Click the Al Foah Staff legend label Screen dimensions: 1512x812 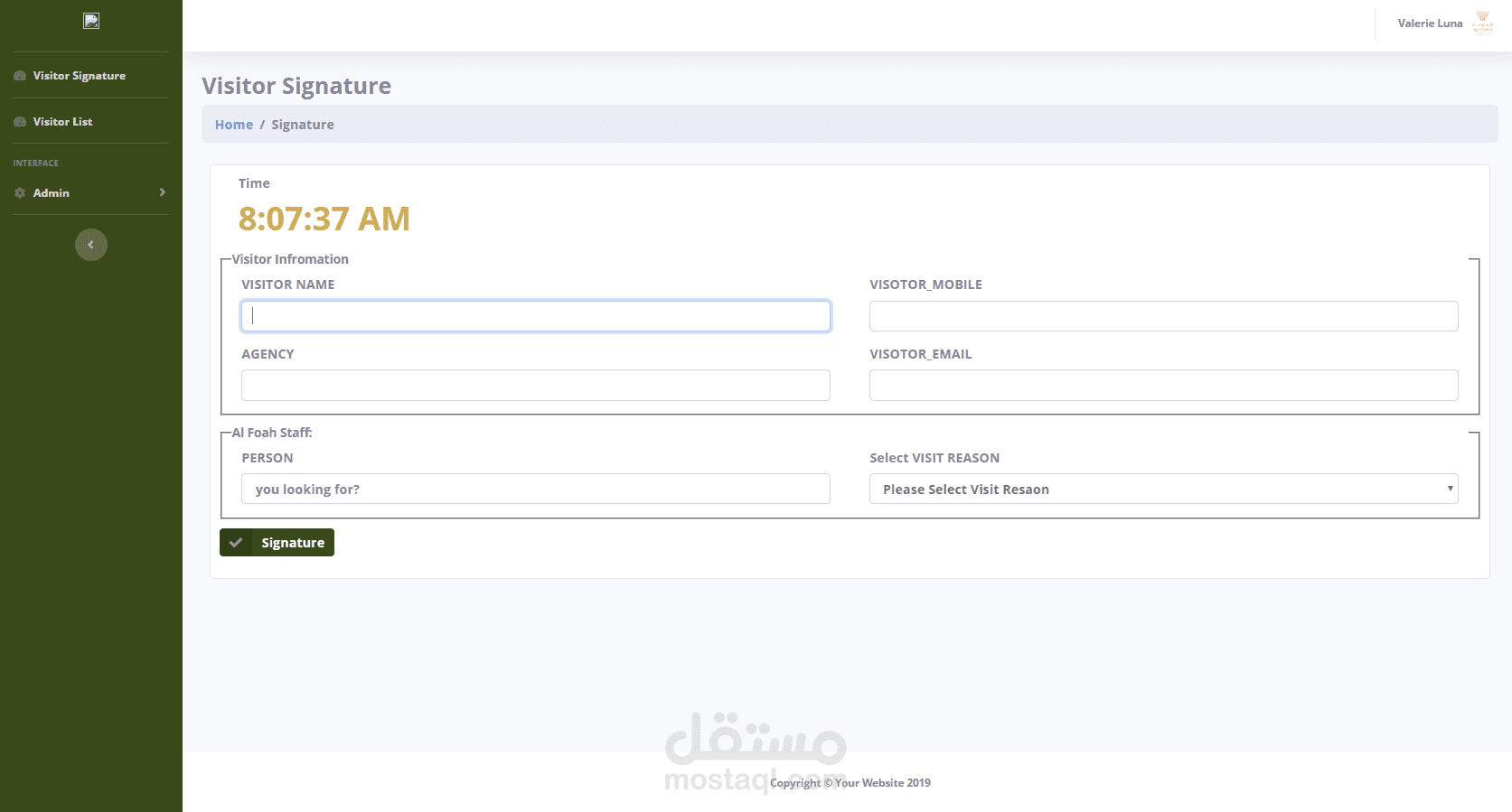[272, 433]
